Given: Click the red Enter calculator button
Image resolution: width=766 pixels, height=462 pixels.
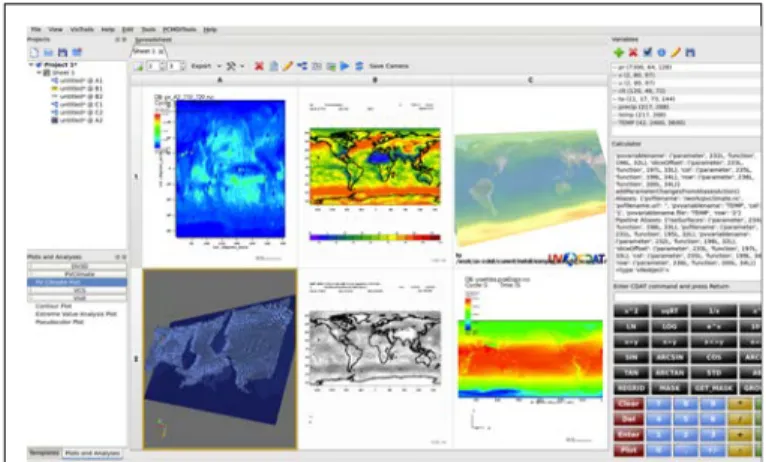Looking at the screenshot, I should tap(628, 434).
